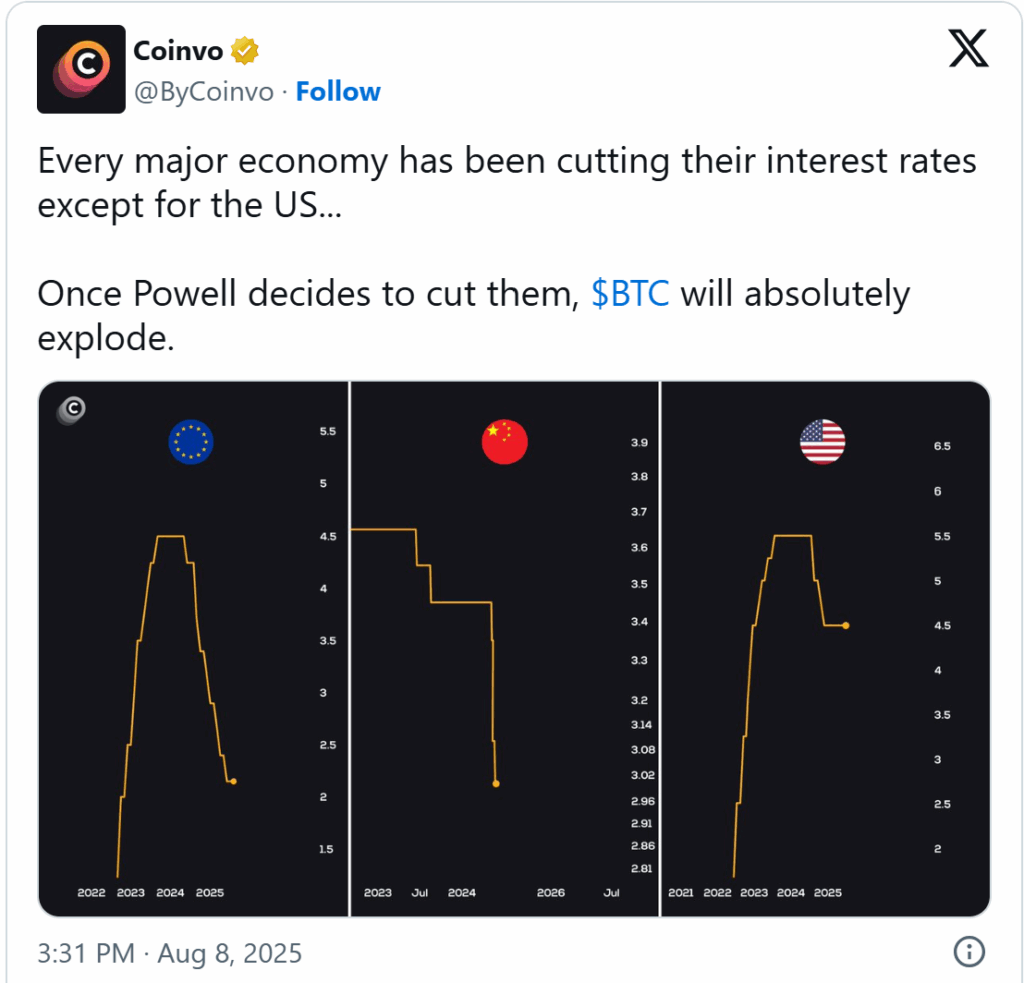Click the tweet text about Powell
1024x983 pixels.
(x=473, y=315)
